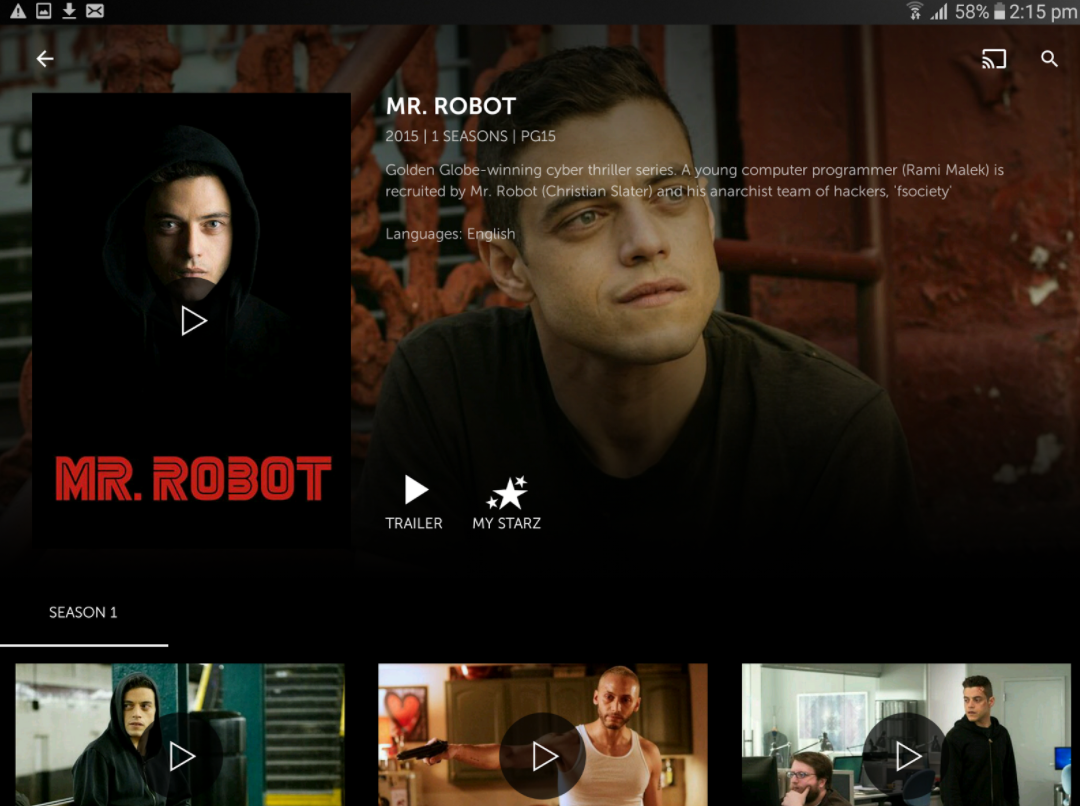Play episode with man pointing gun
This screenshot has height=806, width=1080.
(543, 734)
